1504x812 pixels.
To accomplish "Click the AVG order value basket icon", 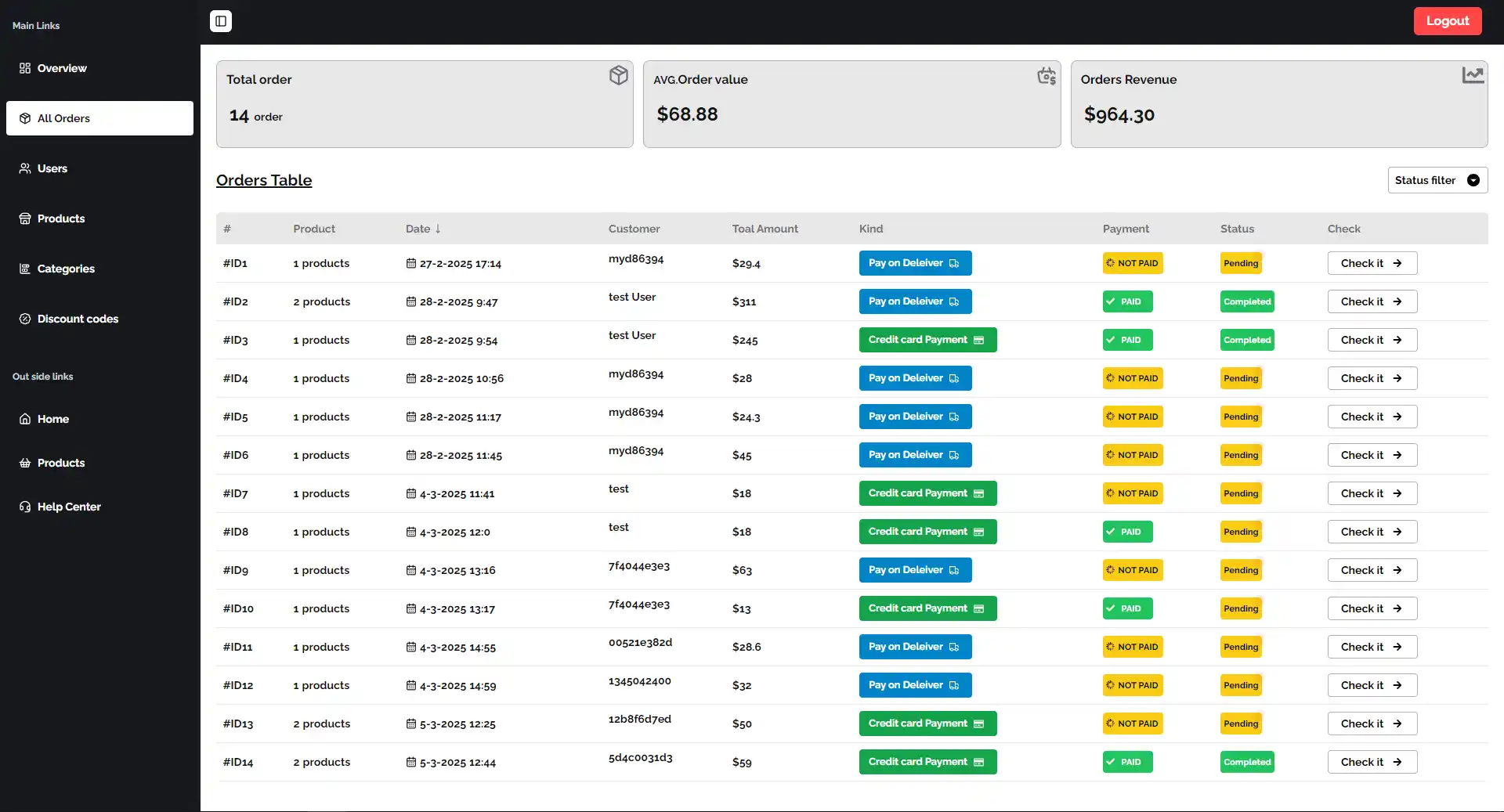I will pyautogui.click(x=1047, y=76).
